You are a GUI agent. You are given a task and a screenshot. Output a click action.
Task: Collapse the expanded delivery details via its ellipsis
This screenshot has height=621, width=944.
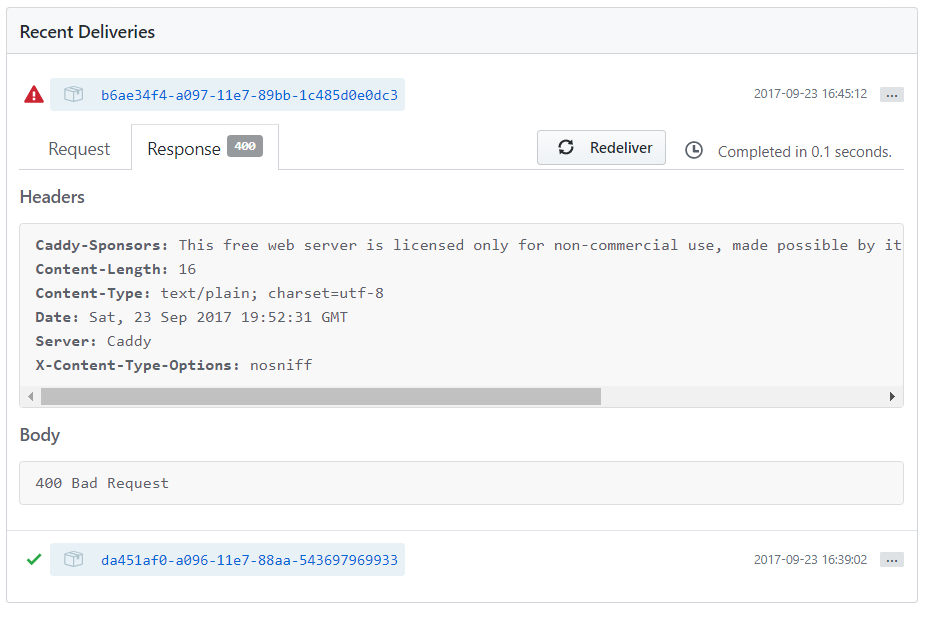point(891,95)
